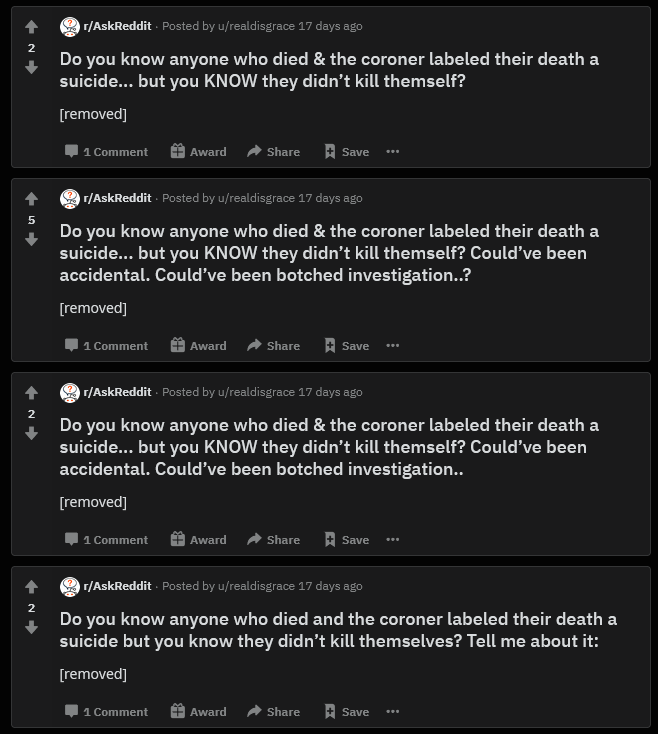Viewport: 658px width, 734px height.
Task: Upvote the post with score 5
Action: click(x=31, y=199)
